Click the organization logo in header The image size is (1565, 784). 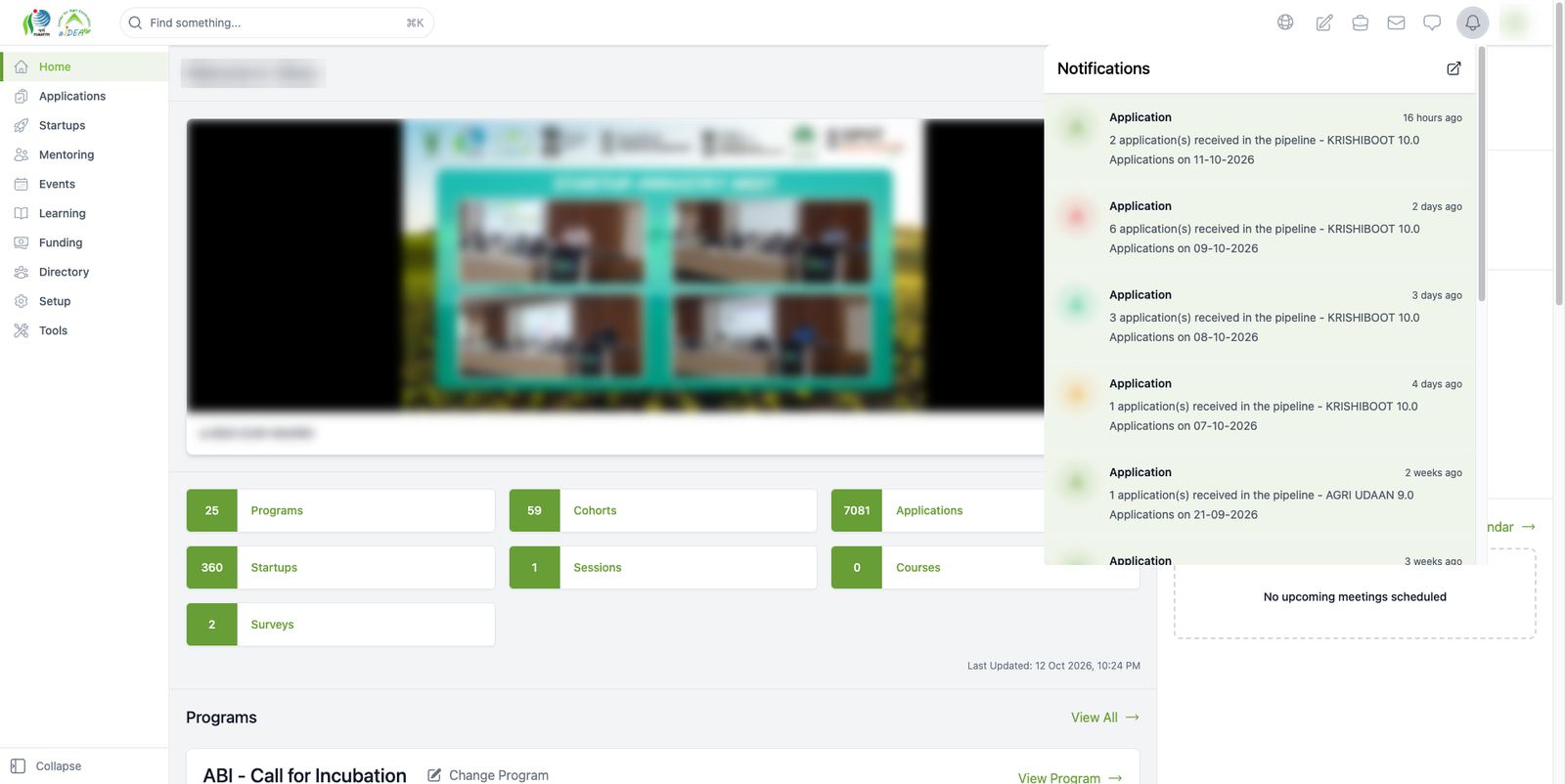click(57, 22)
